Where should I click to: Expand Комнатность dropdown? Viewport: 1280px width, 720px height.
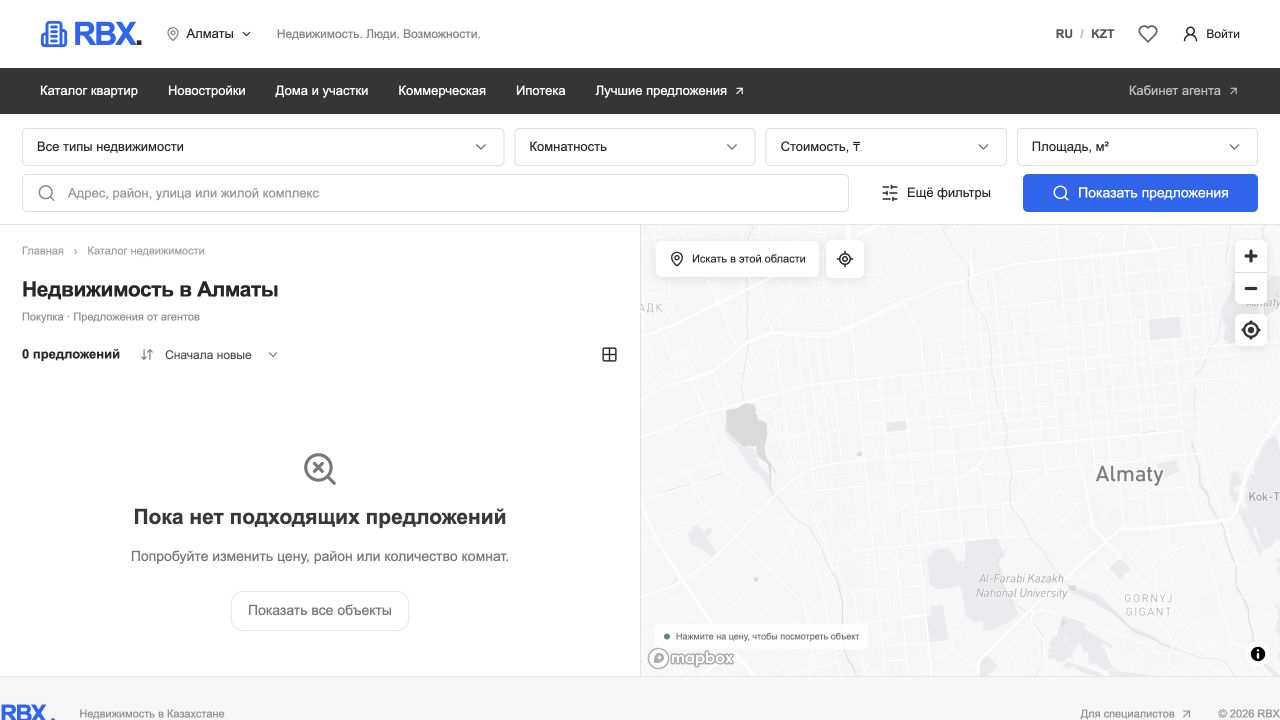pyautogui.click(x=635, y=146)
